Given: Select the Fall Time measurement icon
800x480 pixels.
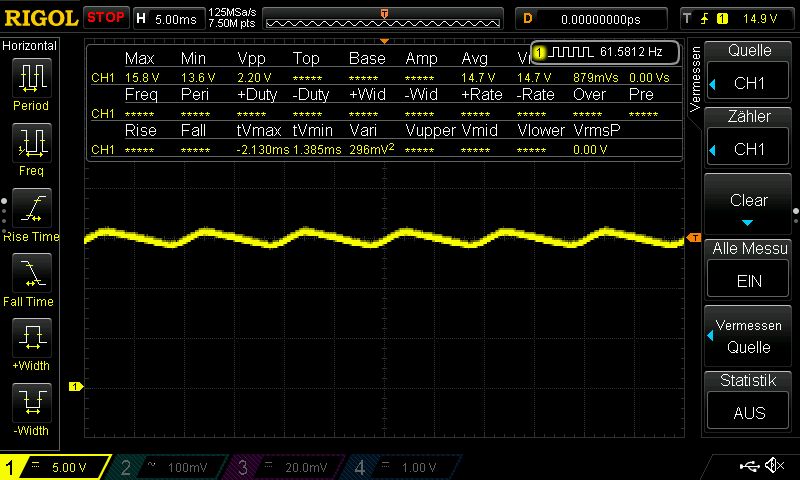Looking at the screenshot, I should tap(31, 273).
